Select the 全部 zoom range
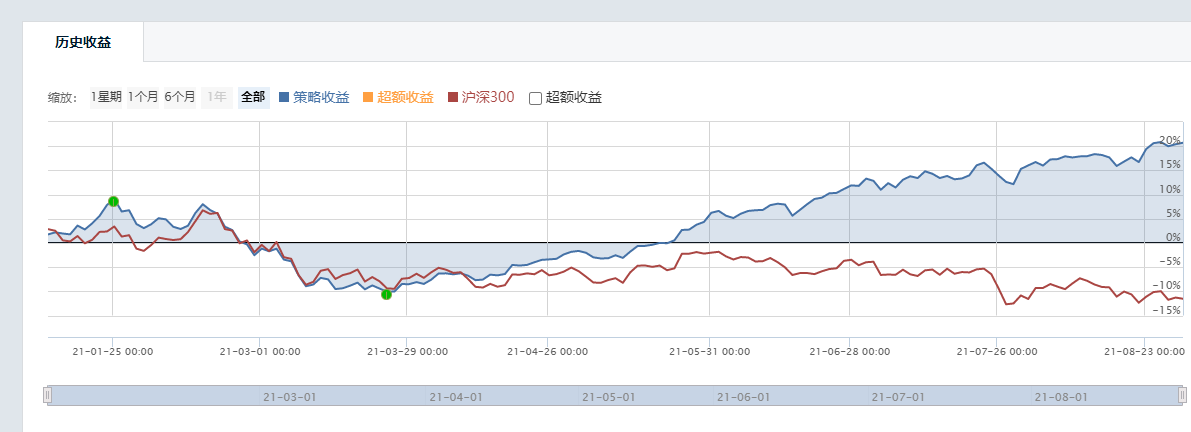 click(x=254, y=97)
